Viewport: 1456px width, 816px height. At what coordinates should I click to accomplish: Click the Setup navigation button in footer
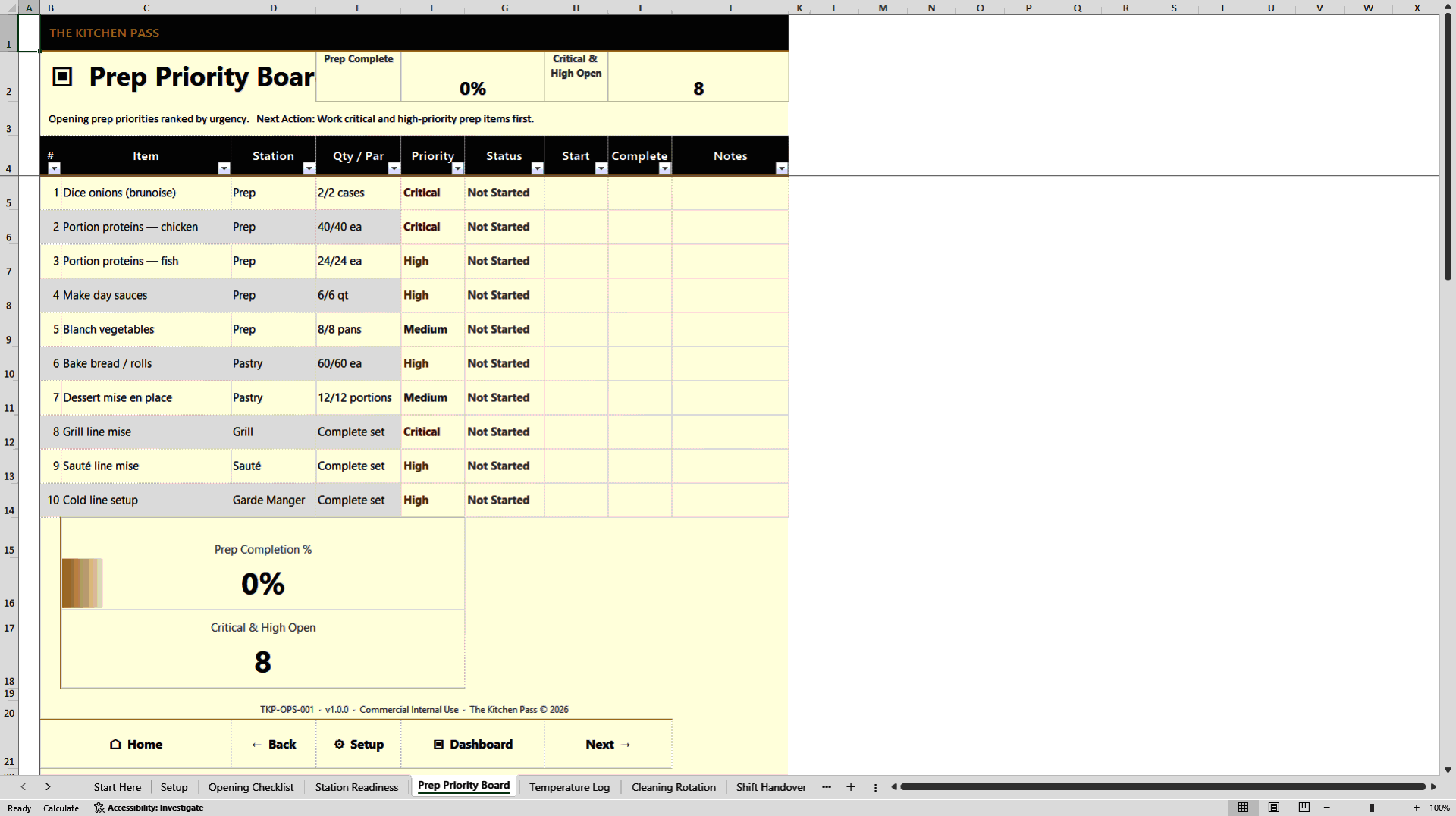click(x=359, y=744)
